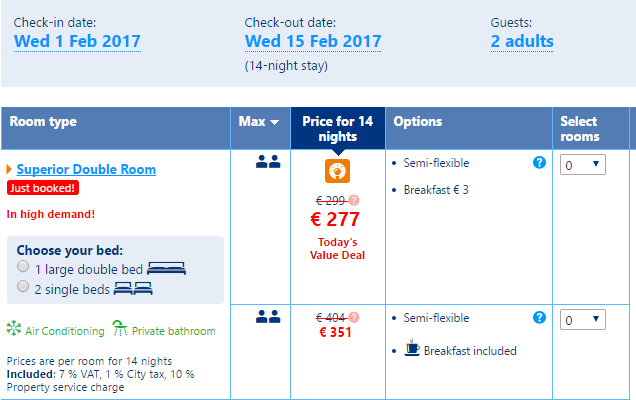Click the two-person occupancy icon in first row

pos(268,162)
